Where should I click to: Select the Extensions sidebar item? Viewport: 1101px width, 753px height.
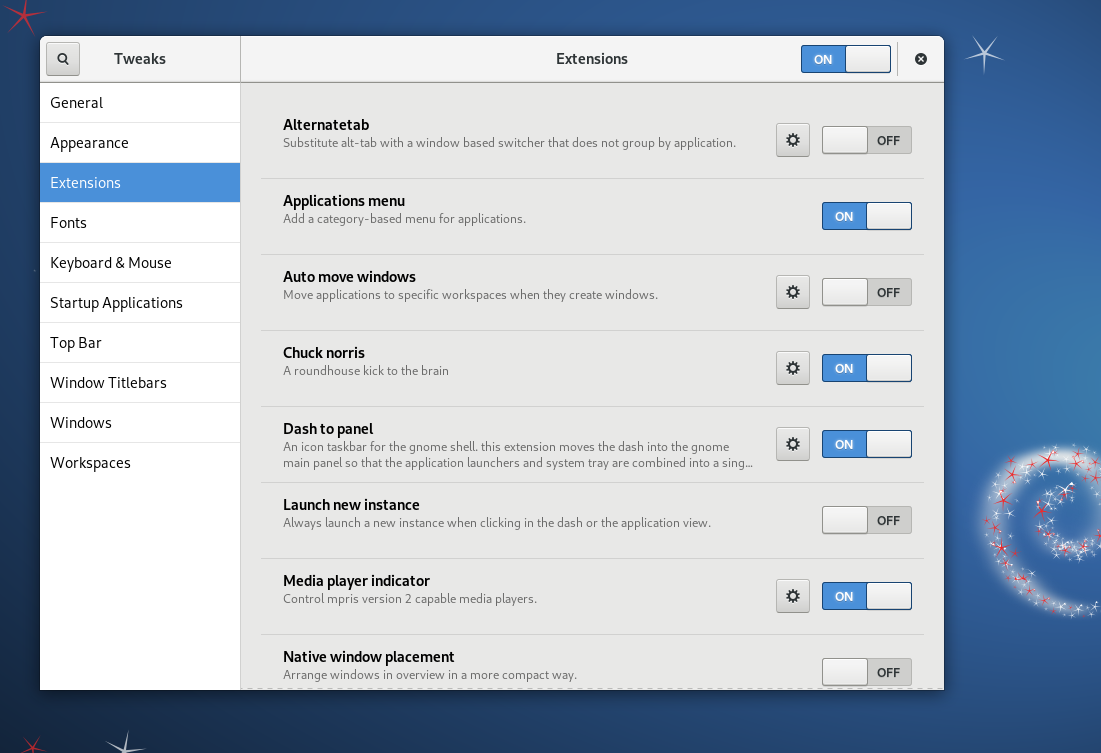pos(140,183)
